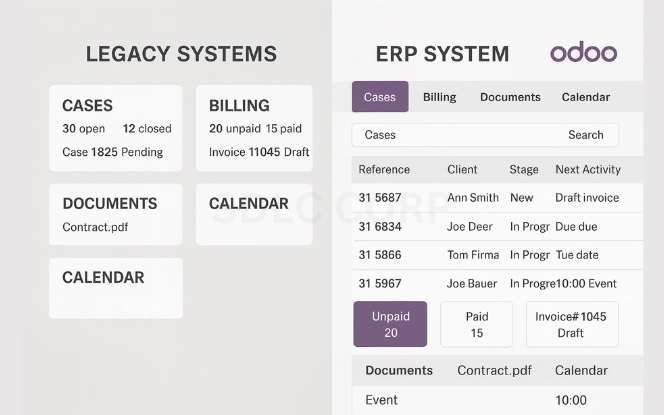This screenshot has width=664, height=415.
Task: Click the LEGACY SYSTEMS heading
Action: coord(181,54)
